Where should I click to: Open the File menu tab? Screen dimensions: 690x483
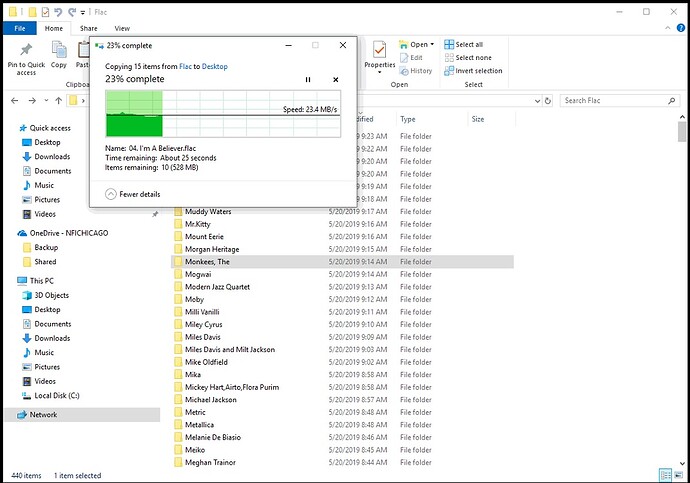pos(20,29)
